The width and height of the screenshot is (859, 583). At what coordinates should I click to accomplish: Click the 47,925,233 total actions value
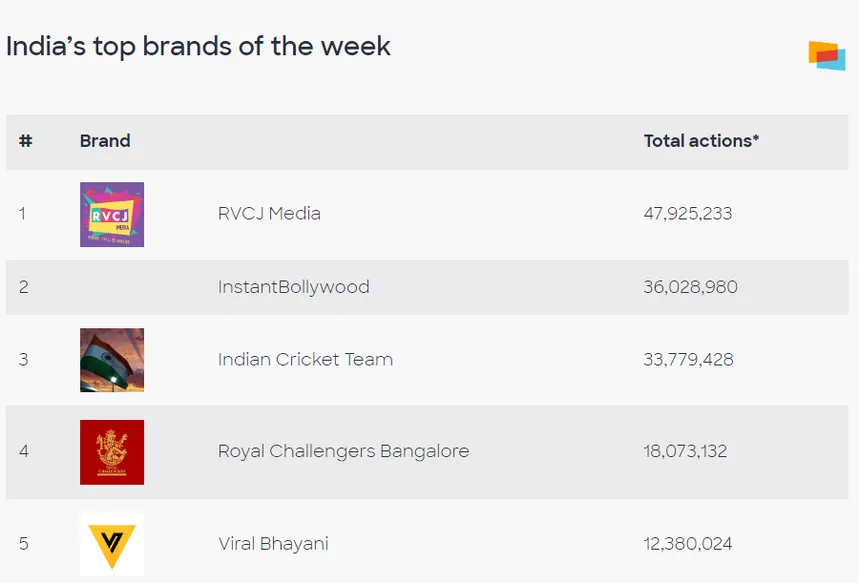688,213
